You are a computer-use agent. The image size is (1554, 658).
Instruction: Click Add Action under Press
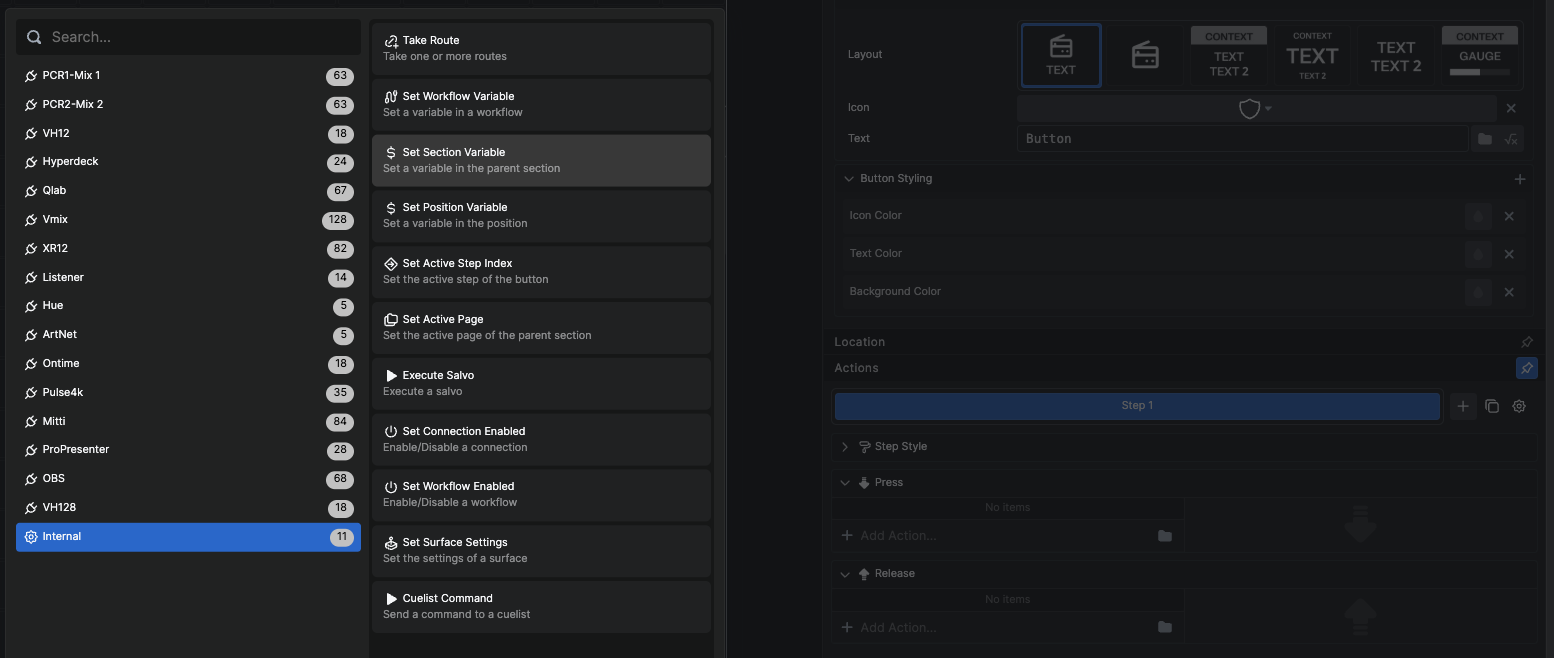[x=897, y=536]
